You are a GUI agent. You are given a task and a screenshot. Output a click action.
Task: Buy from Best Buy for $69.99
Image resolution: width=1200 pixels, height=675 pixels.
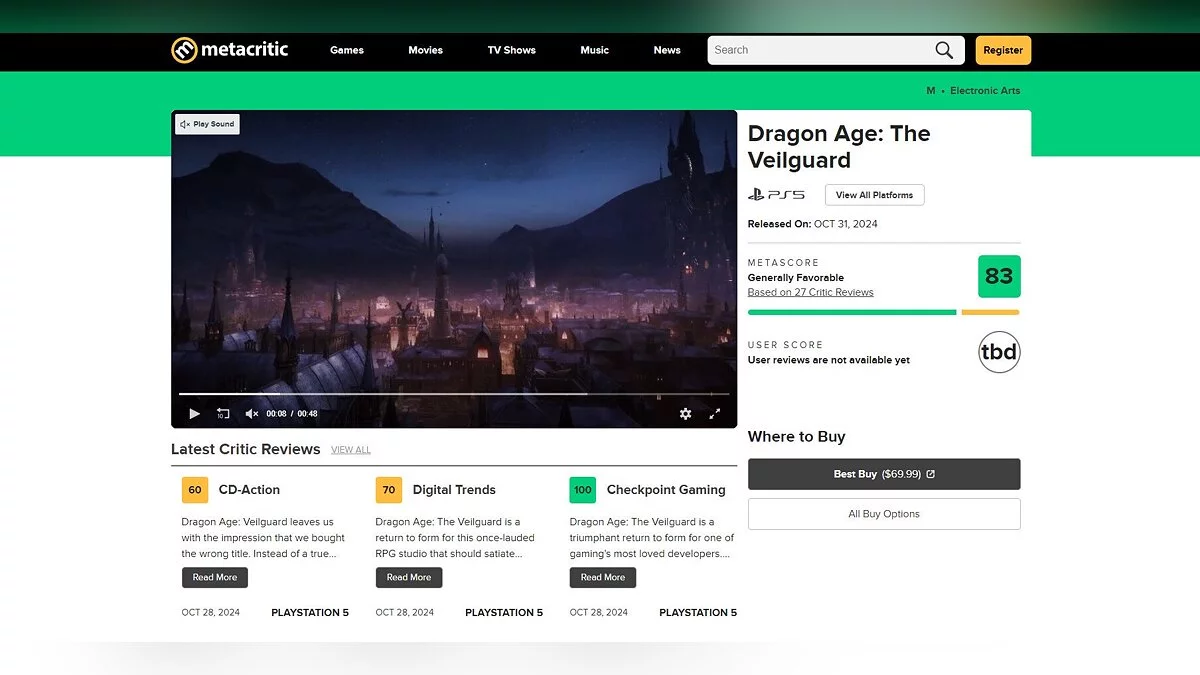click(x=884, y=474)
